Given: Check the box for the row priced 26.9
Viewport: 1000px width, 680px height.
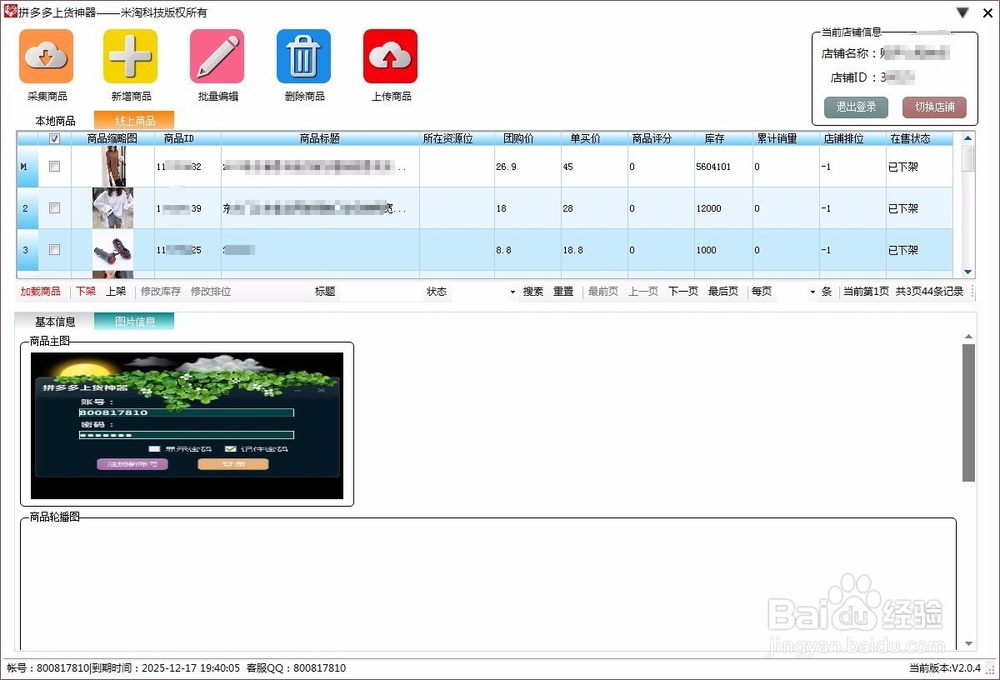Looking at the screenshot, I should (x=54, y=166).
